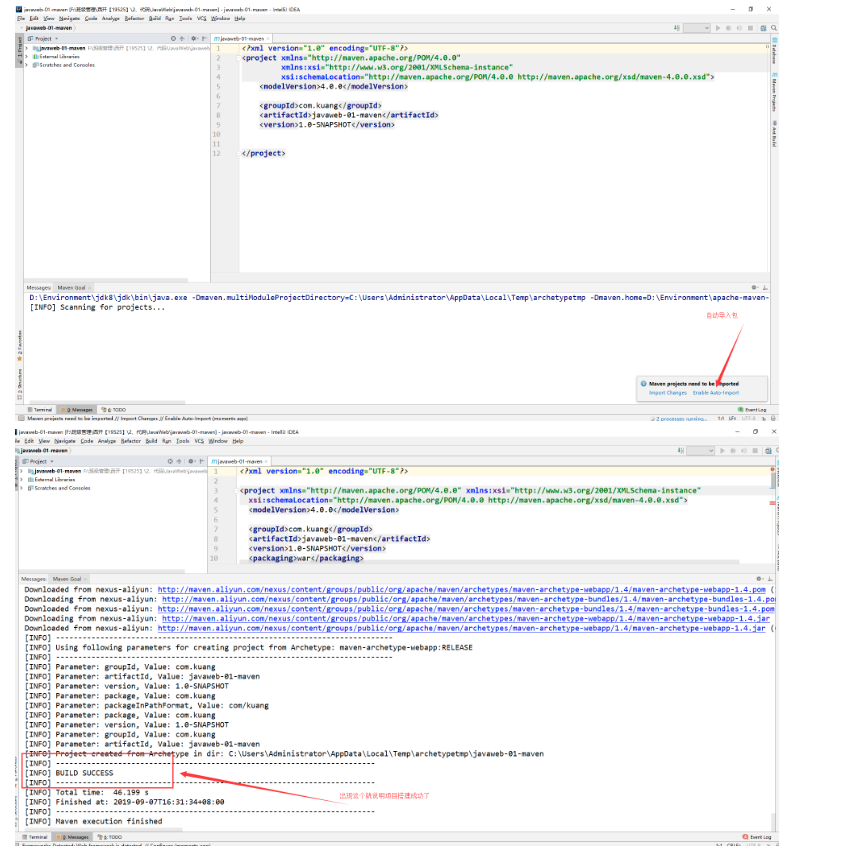Image resolution: width=845 pixels, height=858 pixels.
Task: Open Messages panel gear icon lower window
Action: 760,579
